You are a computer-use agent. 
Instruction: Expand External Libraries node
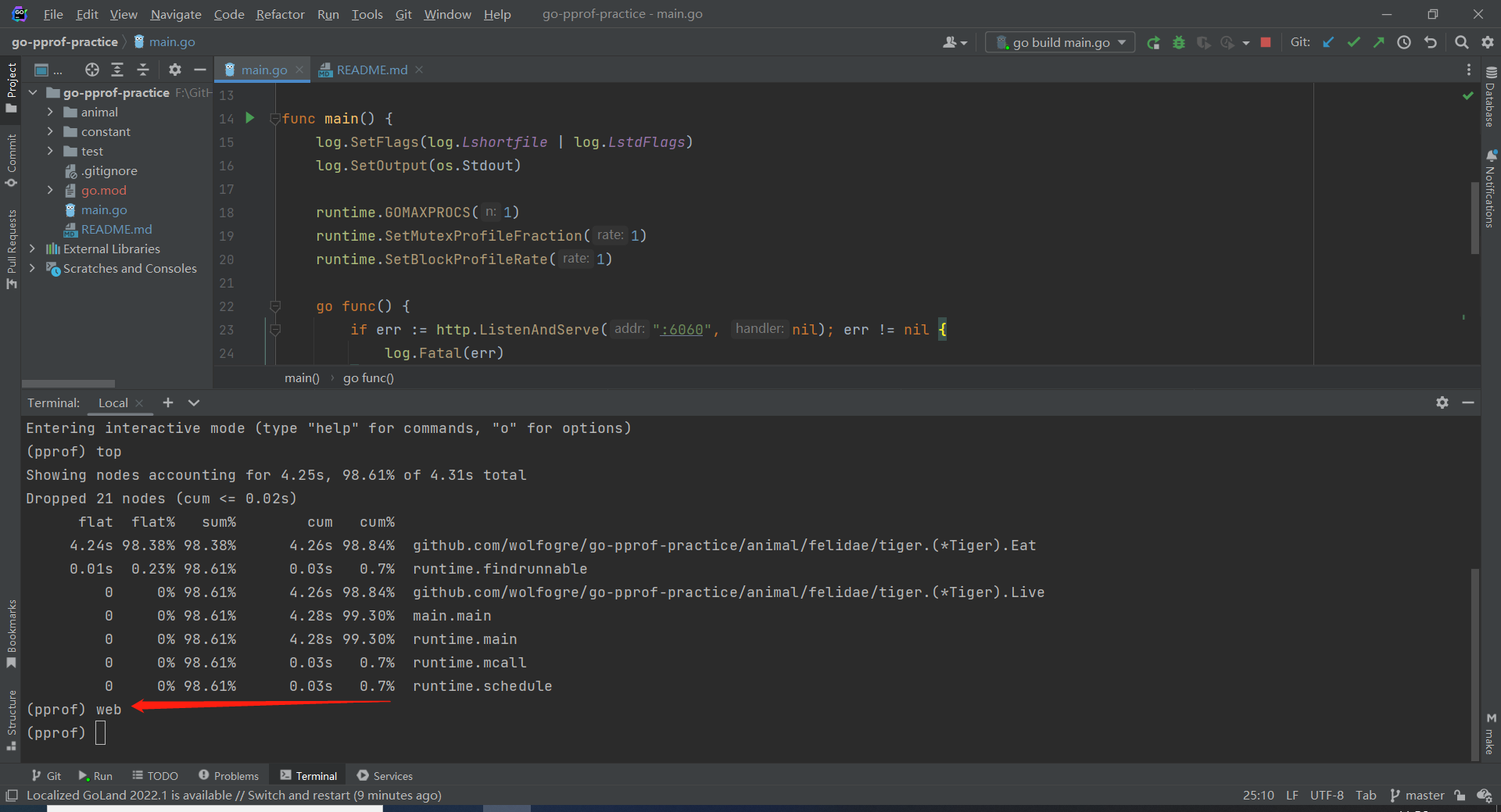click(x=32, y=249)
